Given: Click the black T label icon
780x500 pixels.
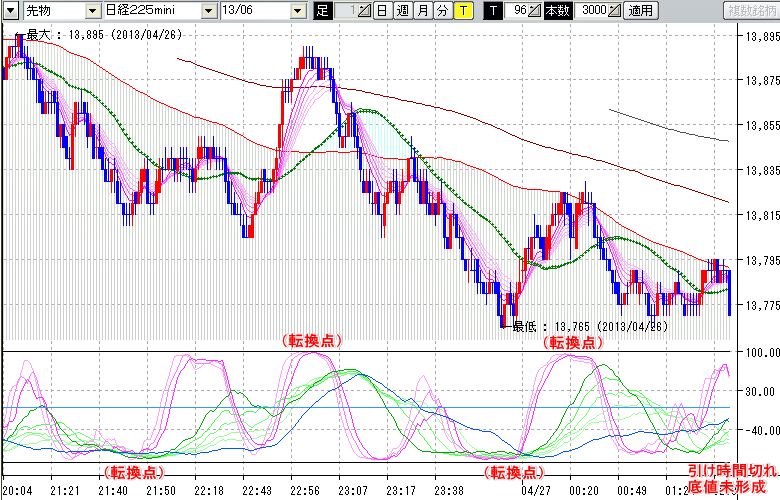Looking at the screenshot, I should point(493,10).
